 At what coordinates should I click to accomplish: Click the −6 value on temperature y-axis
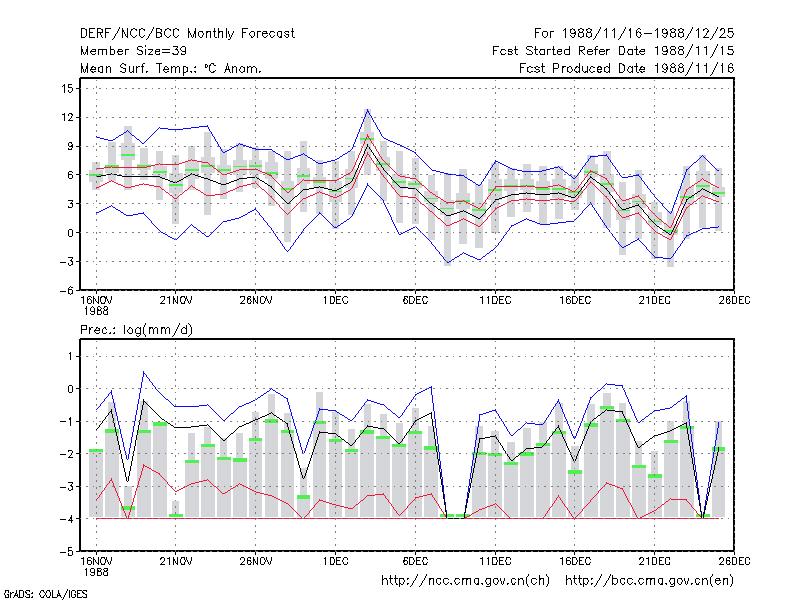click(x=66, y=290)
